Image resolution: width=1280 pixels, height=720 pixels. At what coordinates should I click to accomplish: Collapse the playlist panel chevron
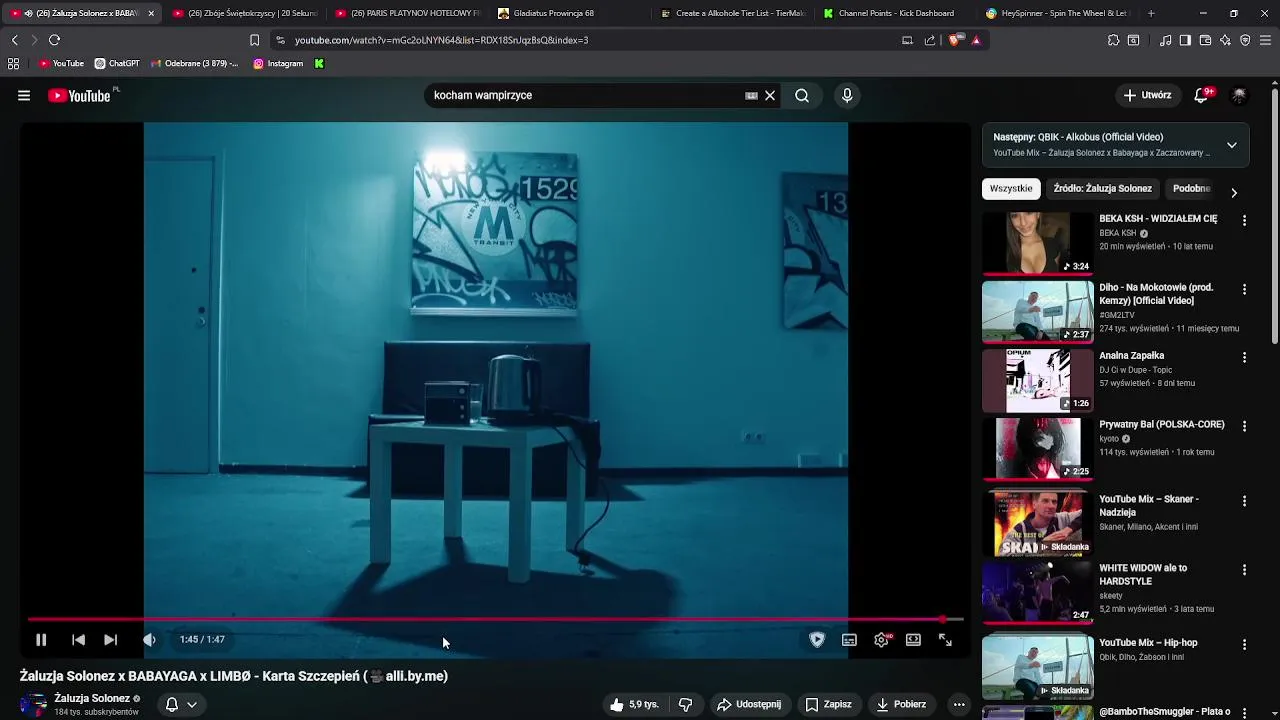(x=1232, y=145)
